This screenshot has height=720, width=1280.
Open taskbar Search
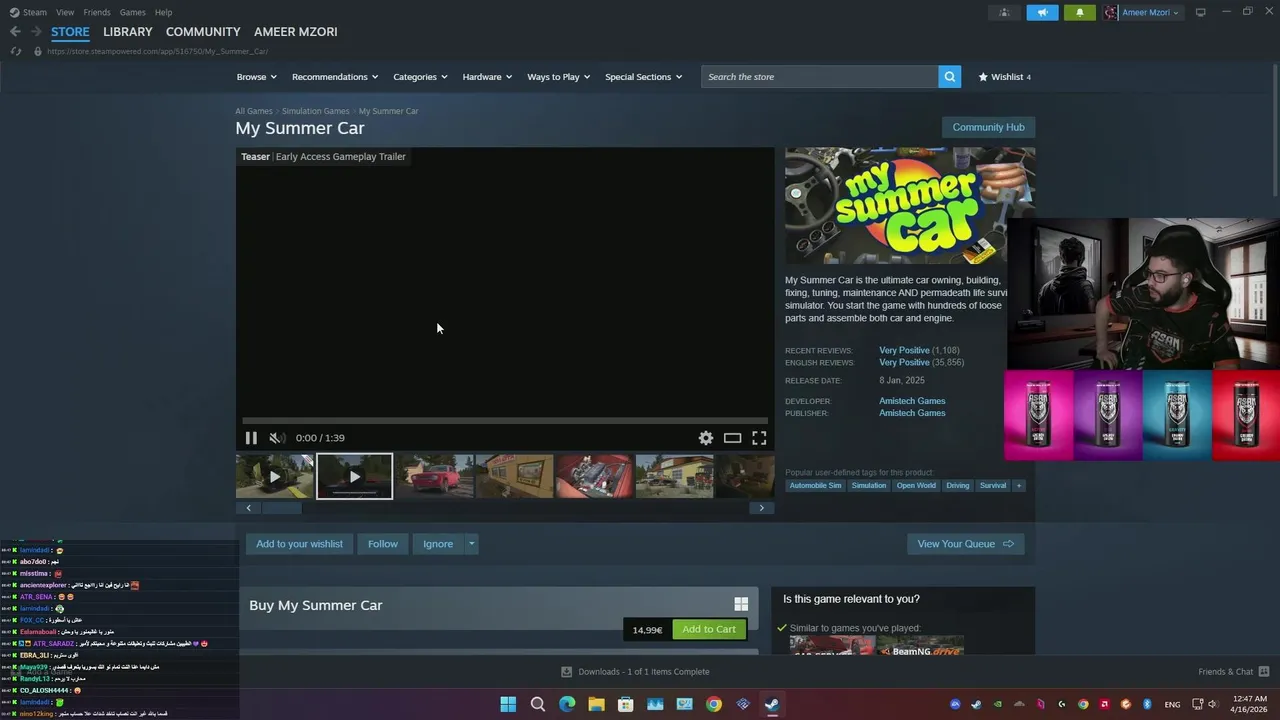coord(537,704)
